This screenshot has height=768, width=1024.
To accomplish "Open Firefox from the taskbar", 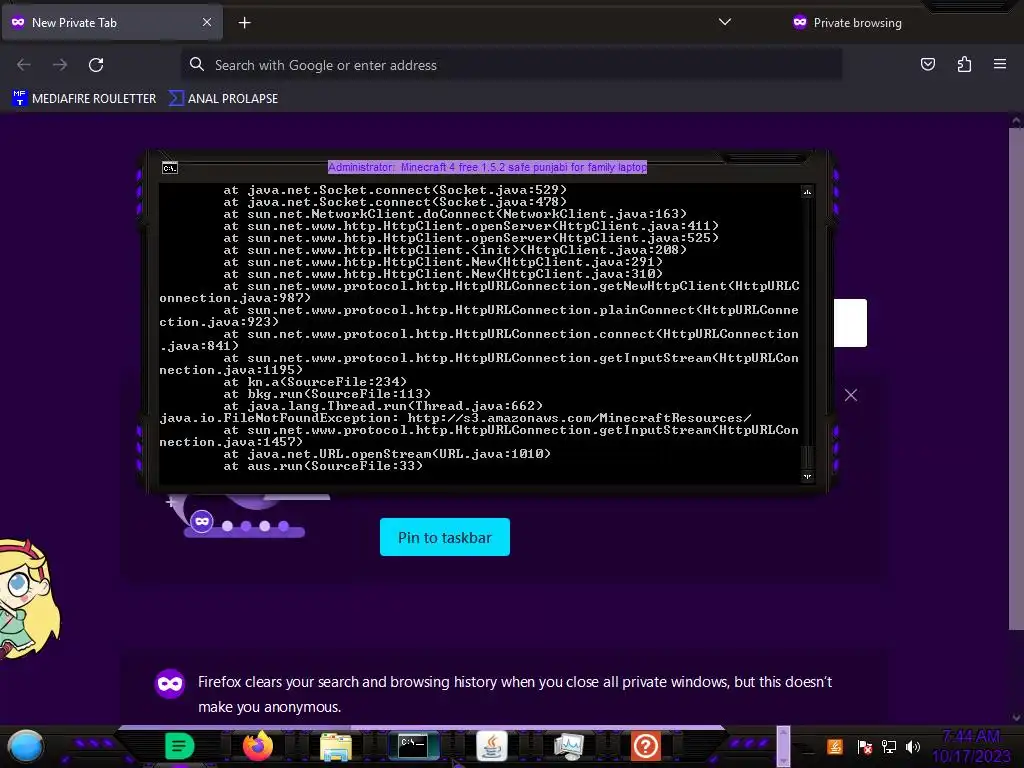I will tap(257, 746).
